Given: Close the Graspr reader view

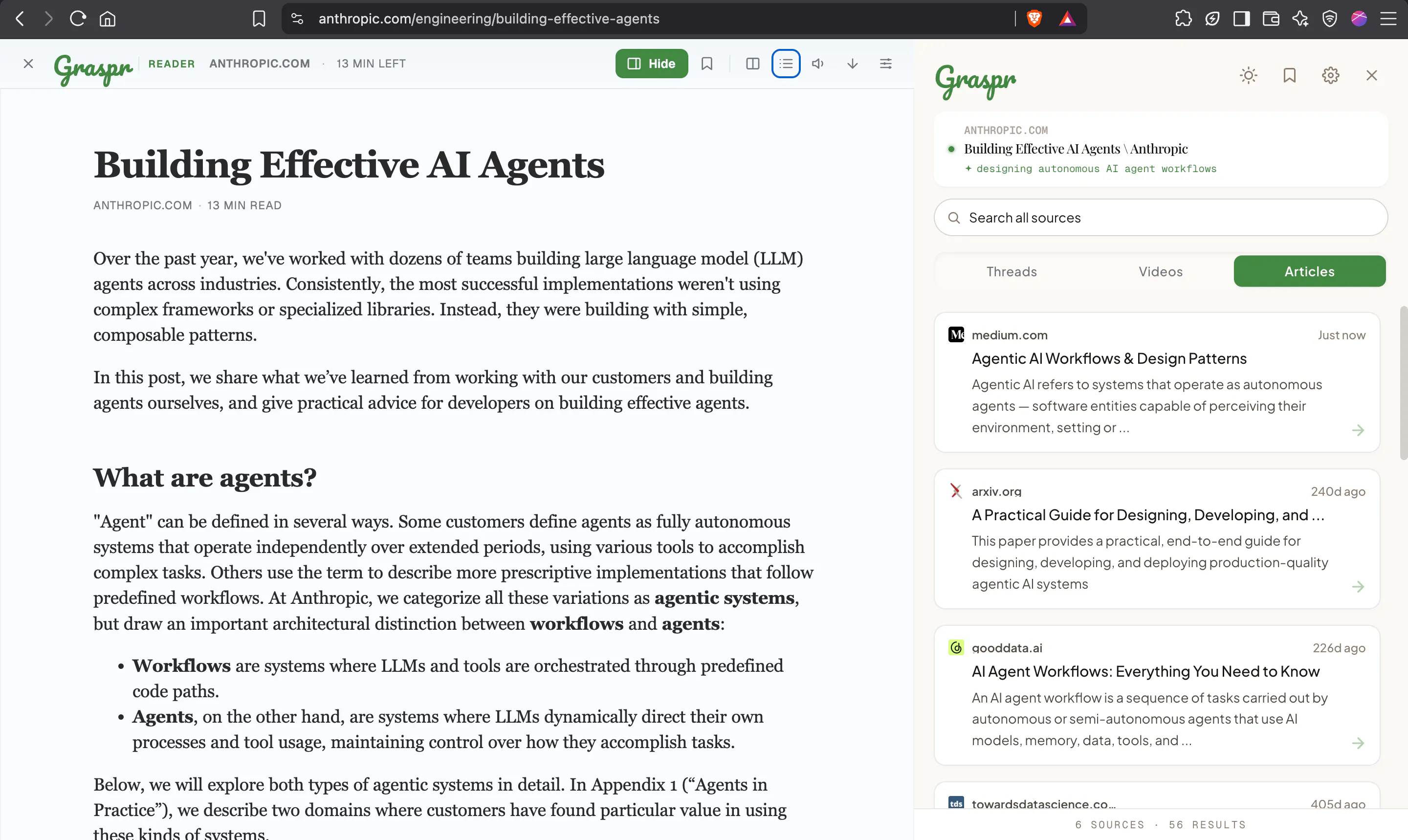Looking at the screenshot, I should [28, 64].
